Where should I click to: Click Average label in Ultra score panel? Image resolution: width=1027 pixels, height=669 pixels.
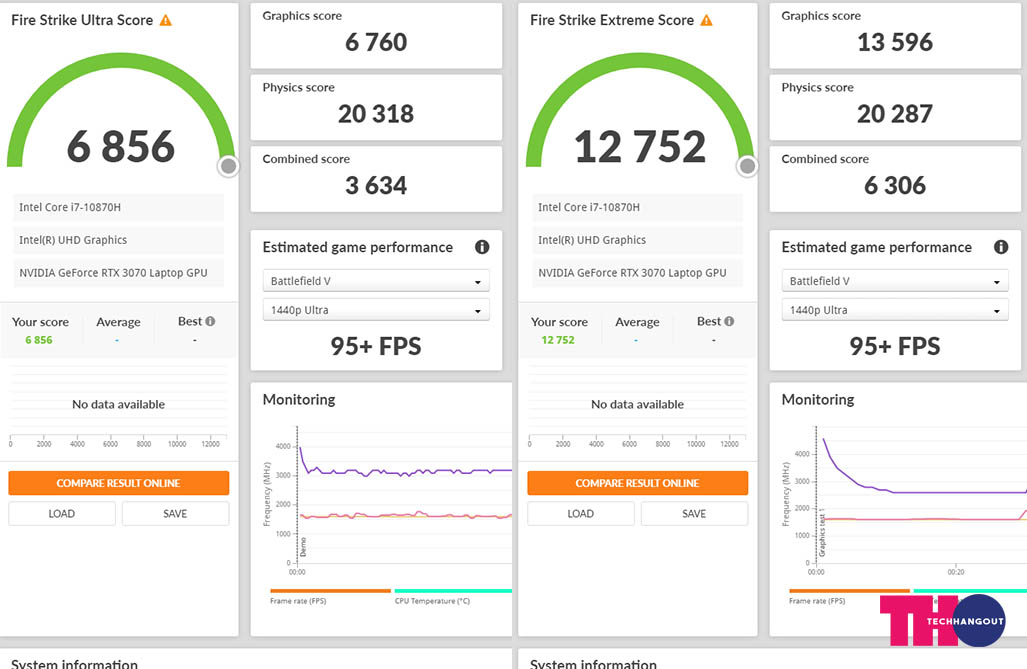(x=119, y=322)
